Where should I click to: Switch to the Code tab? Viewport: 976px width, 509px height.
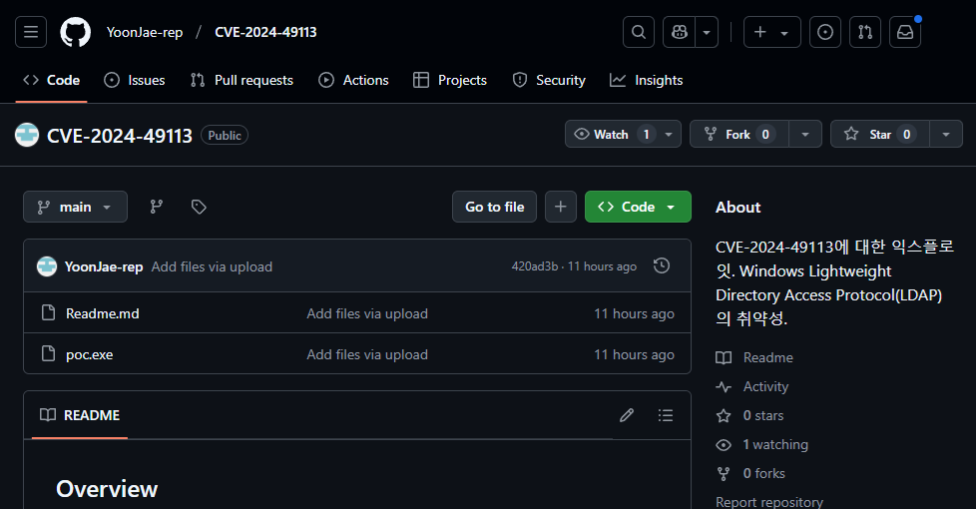coord(51,80)
